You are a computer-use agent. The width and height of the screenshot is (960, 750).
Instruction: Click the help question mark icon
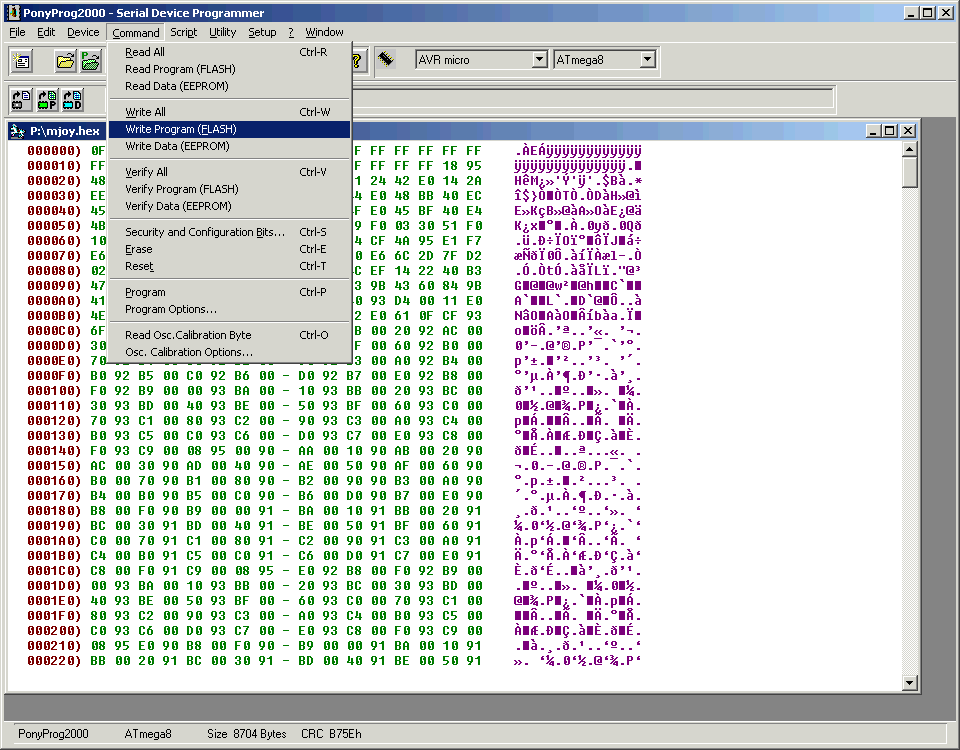tap(358, 60)
